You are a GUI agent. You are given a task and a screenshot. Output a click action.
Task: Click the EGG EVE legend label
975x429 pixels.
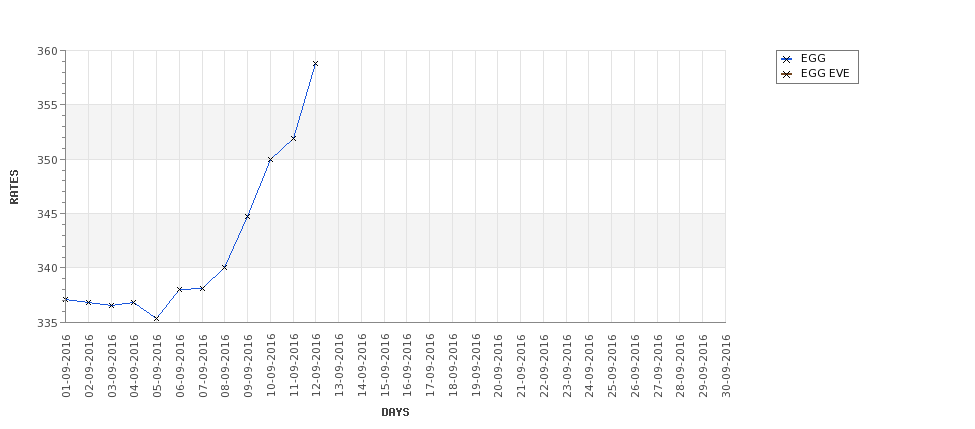point(825,73)
